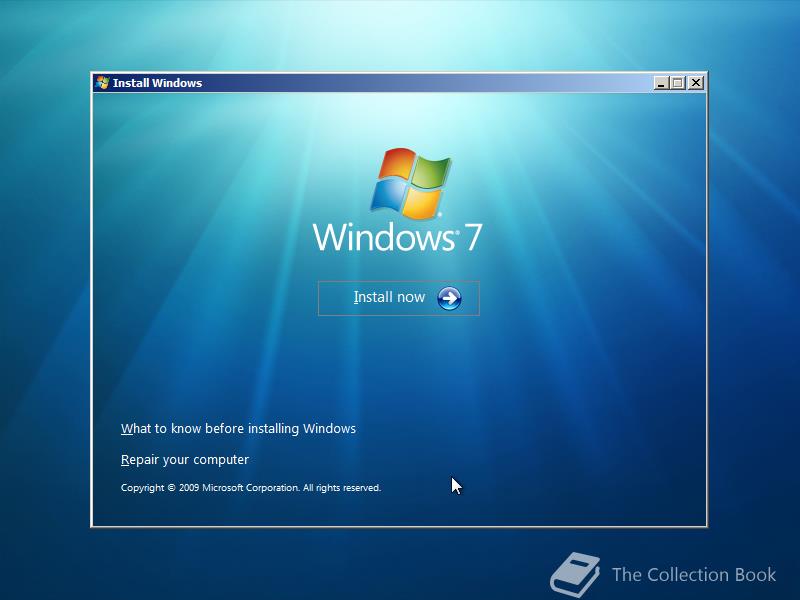Click the Install Windows title text
Screen dimensions: 800x600
[x=157, y=83]
